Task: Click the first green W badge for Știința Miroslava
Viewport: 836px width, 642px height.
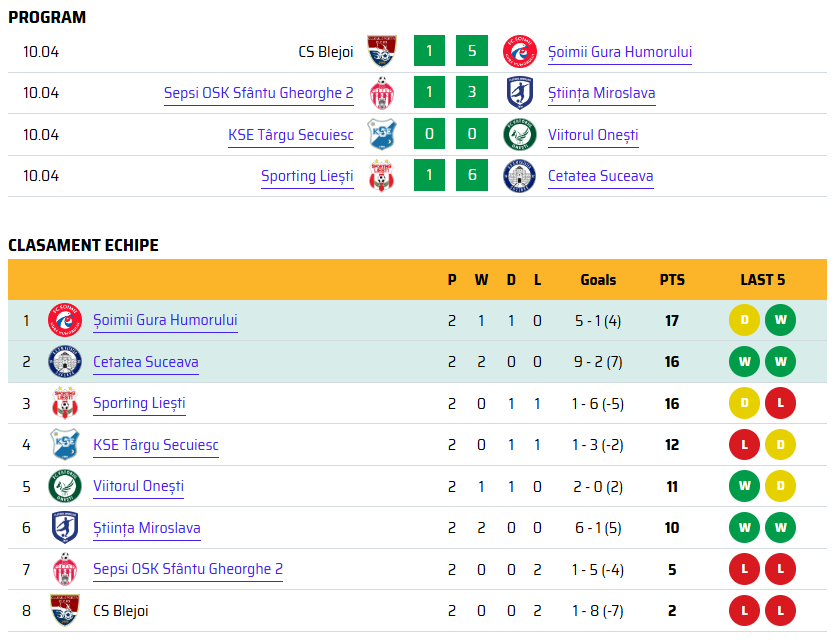Action: (x=744, y=527)
